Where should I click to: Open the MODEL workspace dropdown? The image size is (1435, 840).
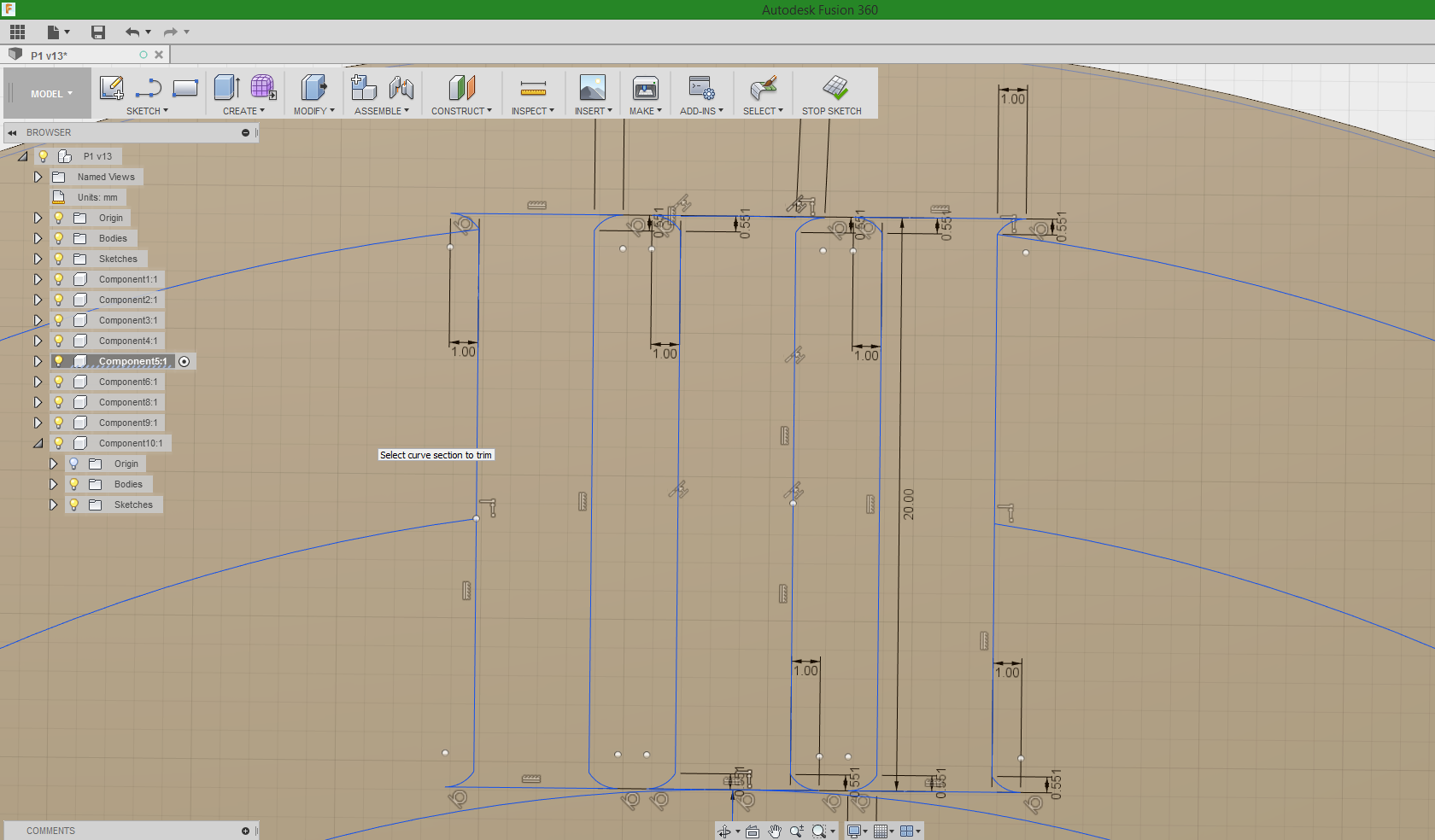coord(51,94)
